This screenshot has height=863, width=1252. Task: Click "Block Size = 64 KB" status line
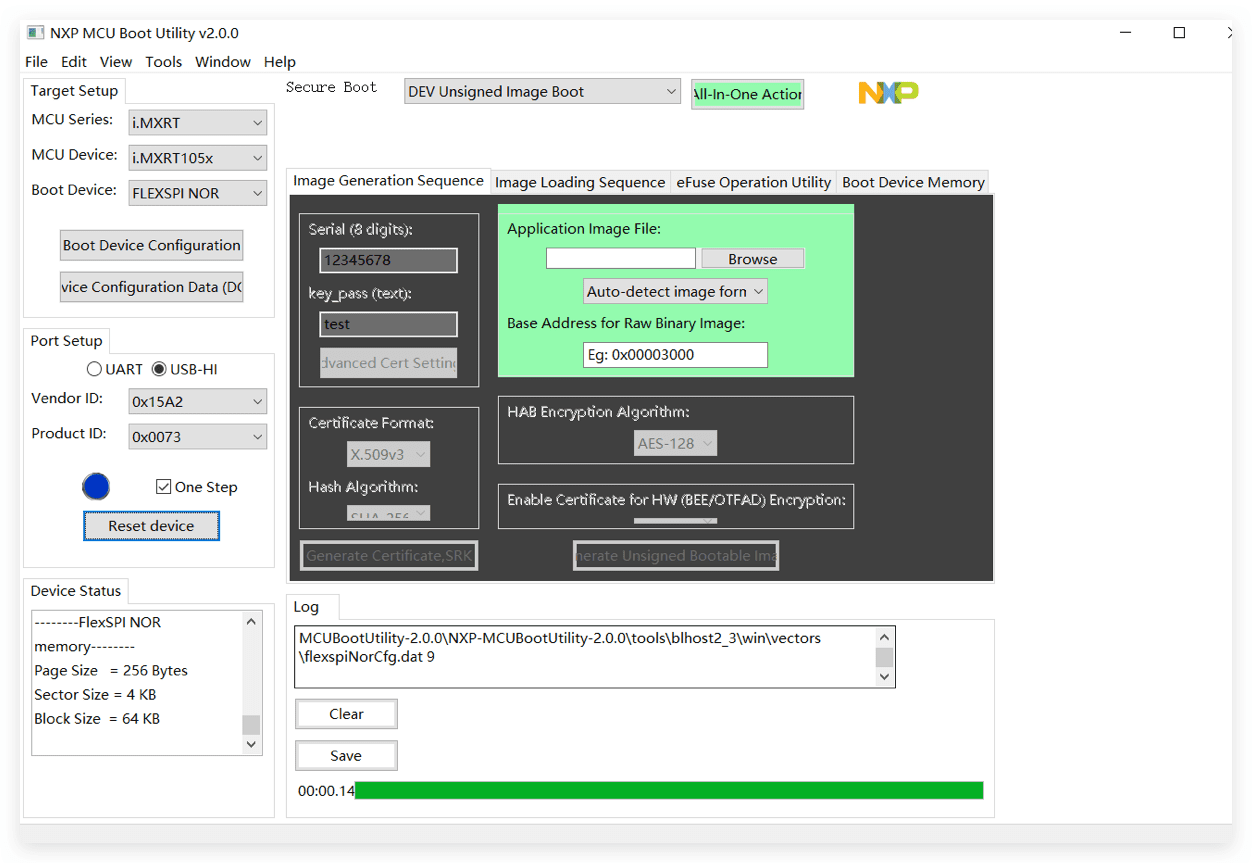point(97,719)
